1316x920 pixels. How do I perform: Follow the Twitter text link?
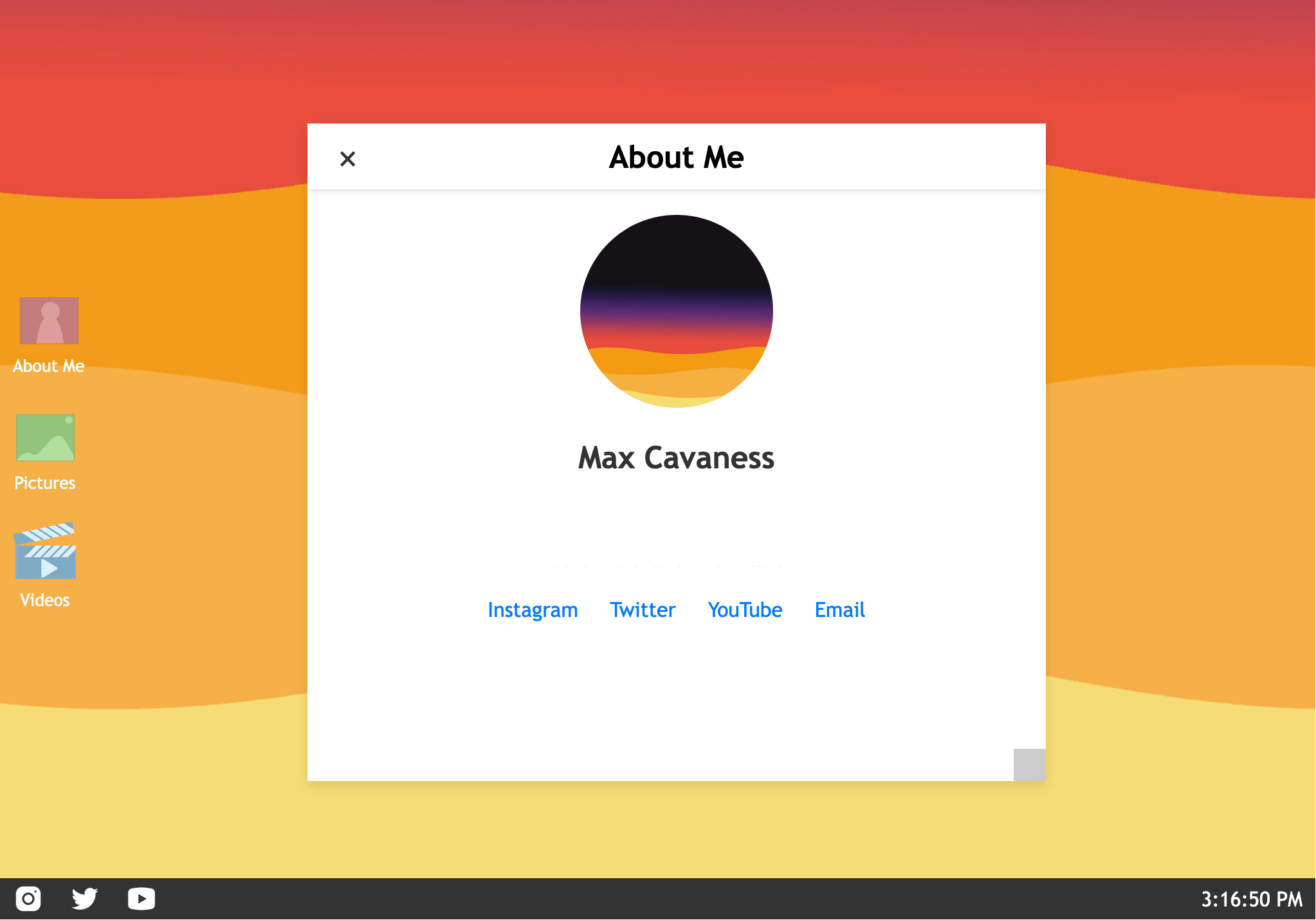643,610
